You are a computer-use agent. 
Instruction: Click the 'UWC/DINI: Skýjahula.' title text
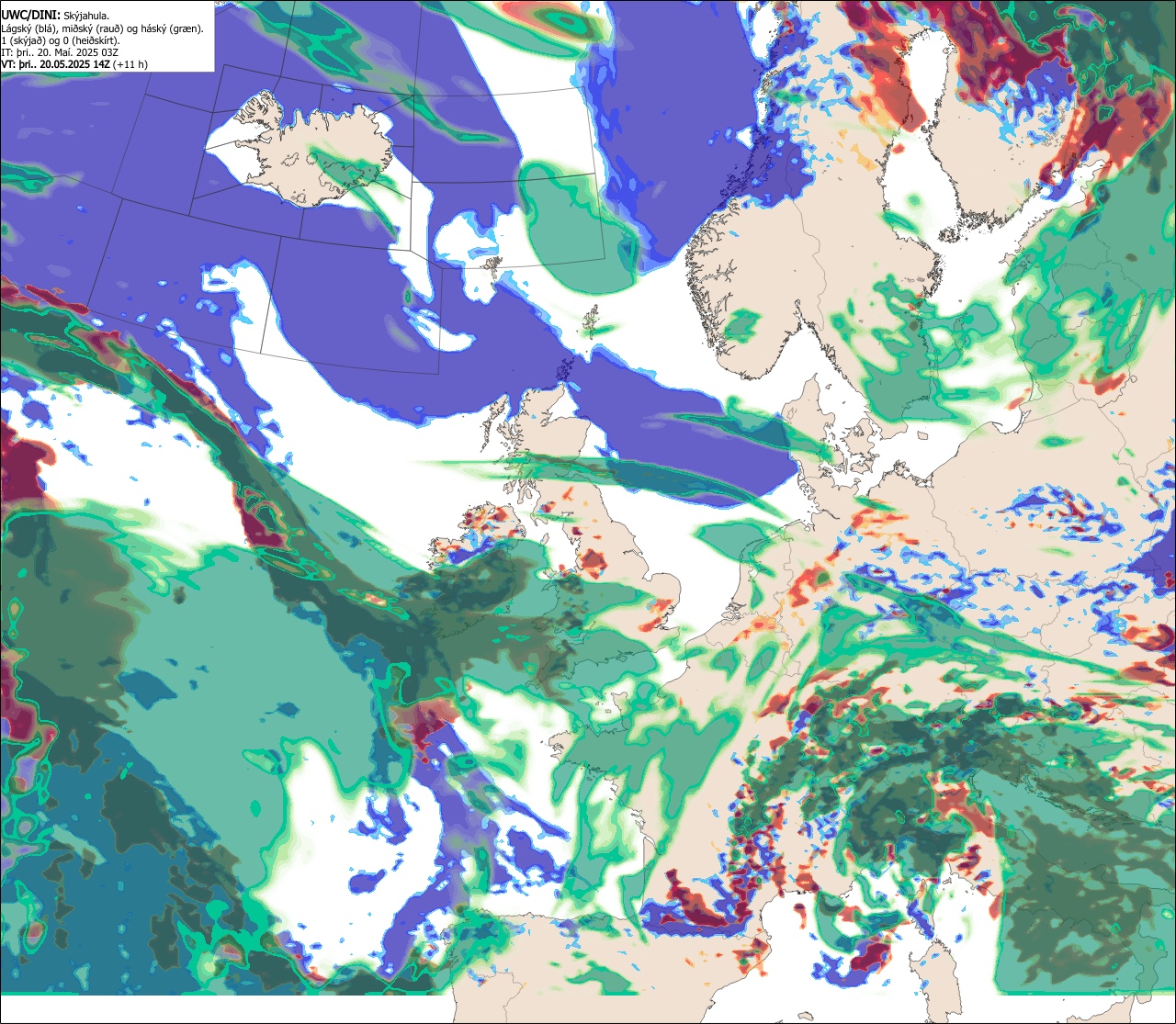(x=55, y=15)
